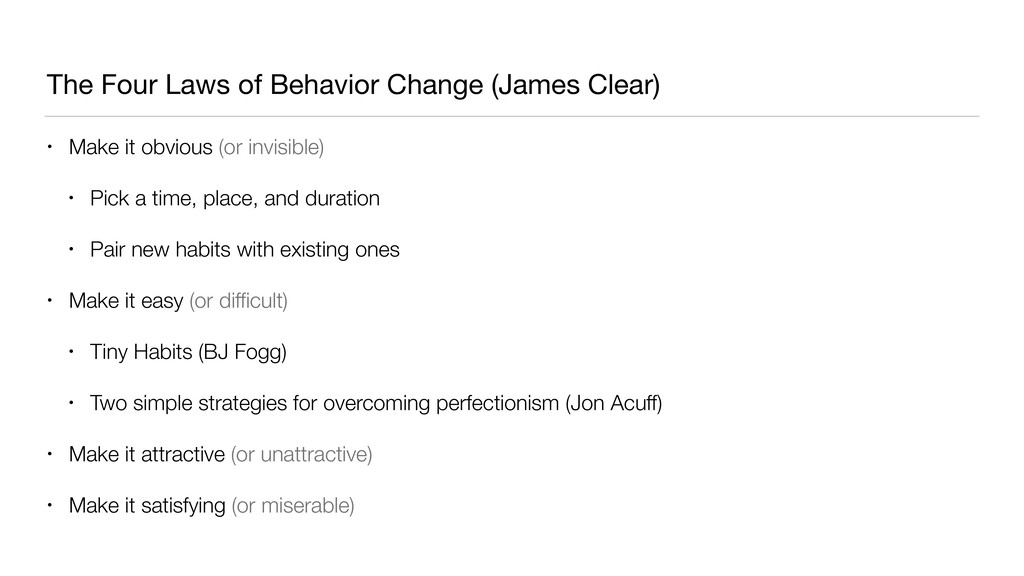The width and height of the screenshot is (1024, 576).
Task: Click "Two simple strategies for overcoming perfectionism" text
Action: tap(325, 403)
